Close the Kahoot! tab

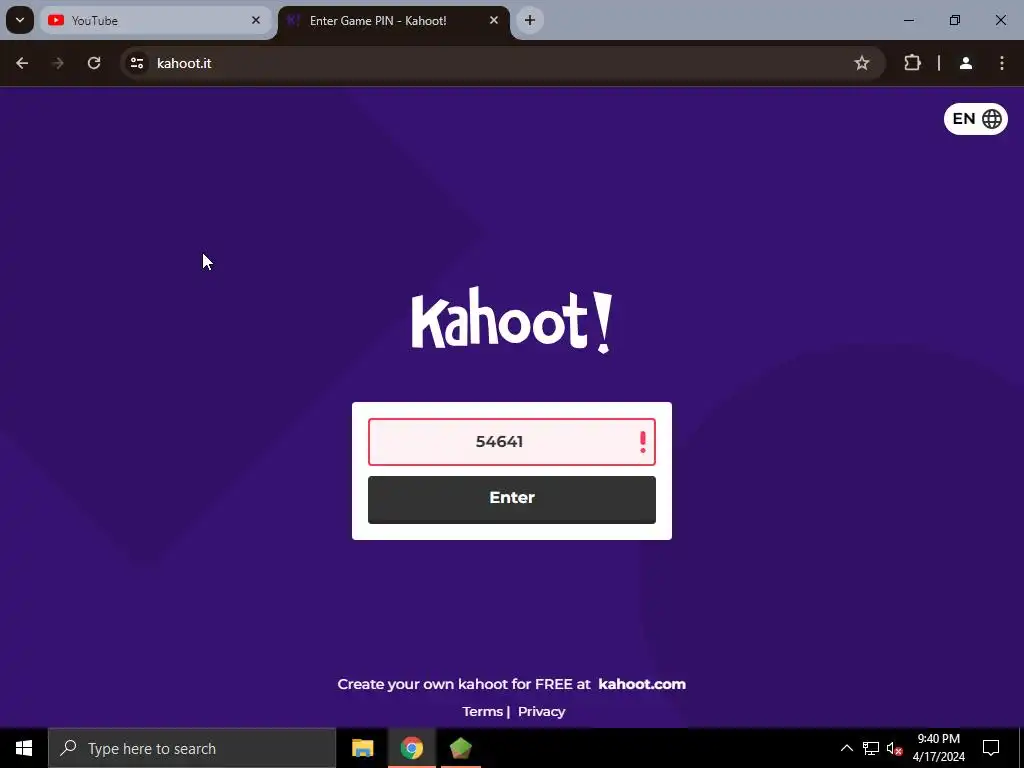[494, 20]
